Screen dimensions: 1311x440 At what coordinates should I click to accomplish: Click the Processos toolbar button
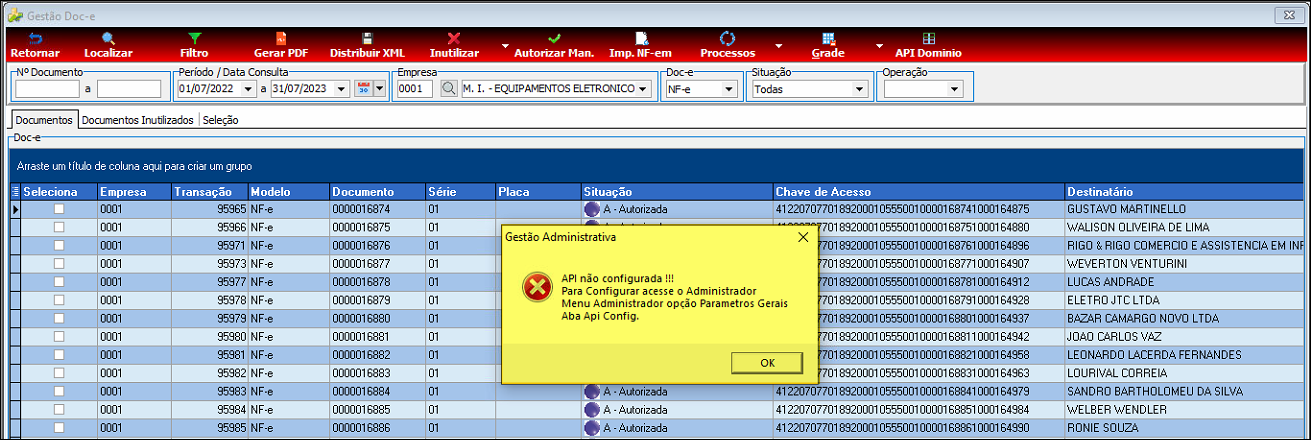pyautogui.click(x=727, y=45)
